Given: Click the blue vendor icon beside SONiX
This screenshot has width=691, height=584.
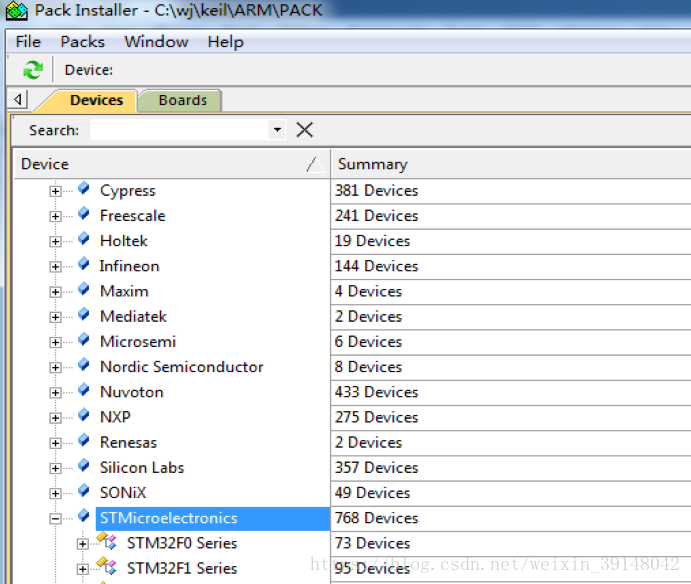Looking at the screenshot, I should click(x=84, y=490).
